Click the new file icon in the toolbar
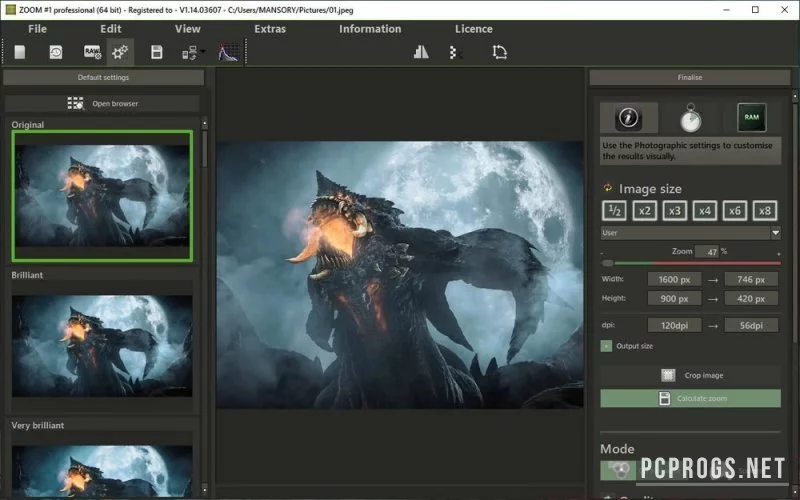 point(20,52)
